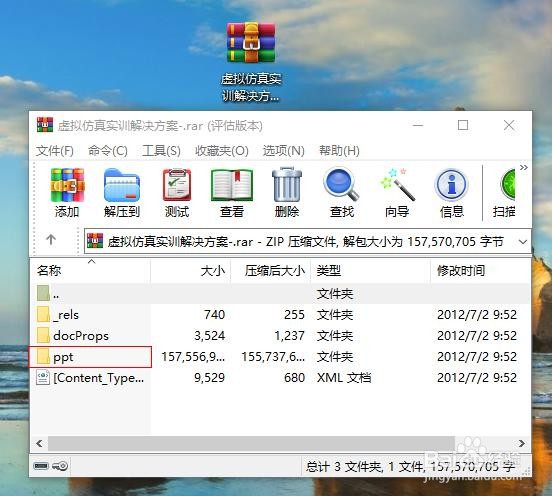Click the WinRAR title bar icon
The width and height of the screenshot is (552, 496).
[x=45, y=125]
